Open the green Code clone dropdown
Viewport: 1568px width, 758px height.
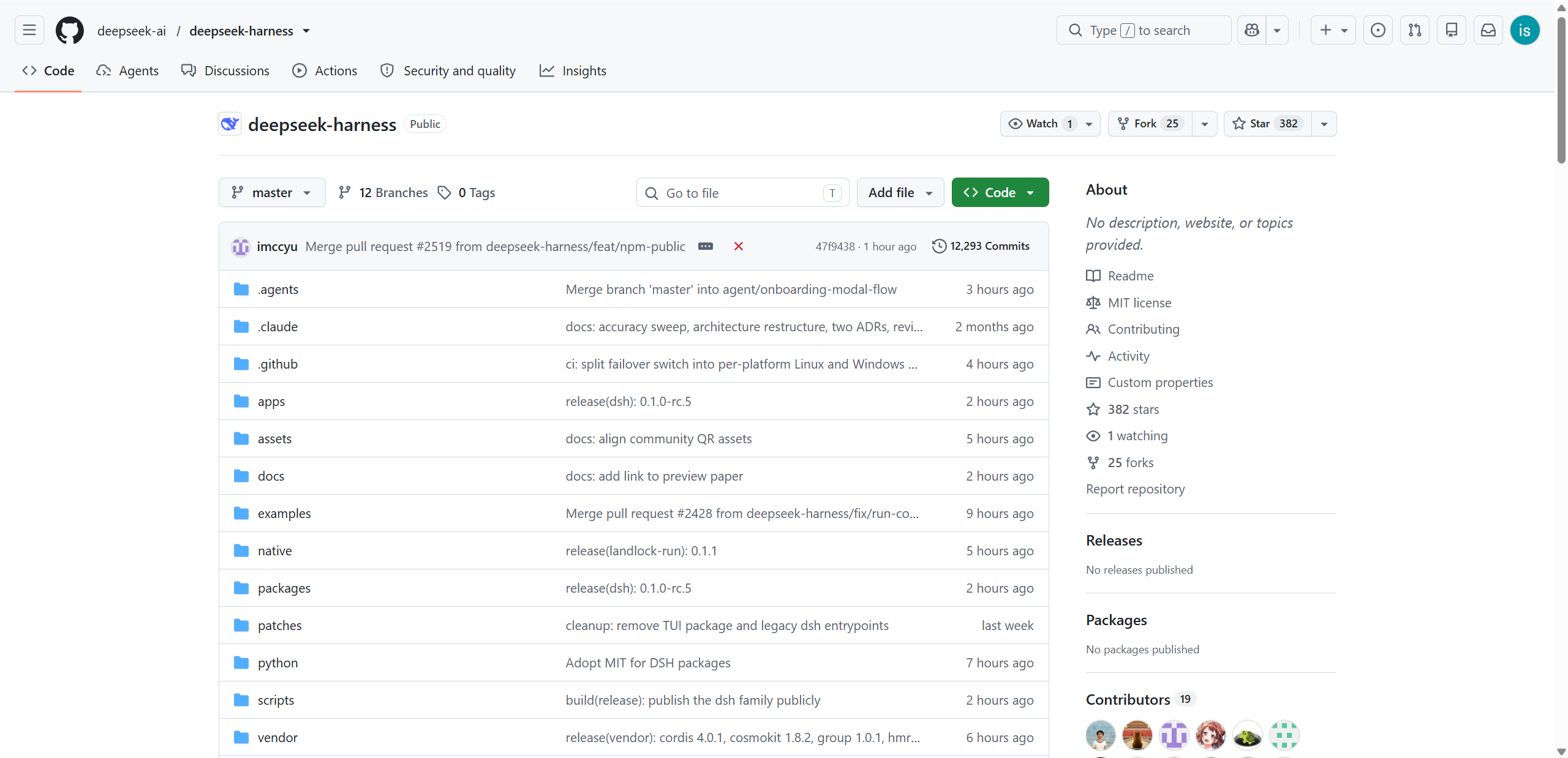point(1000,193)
